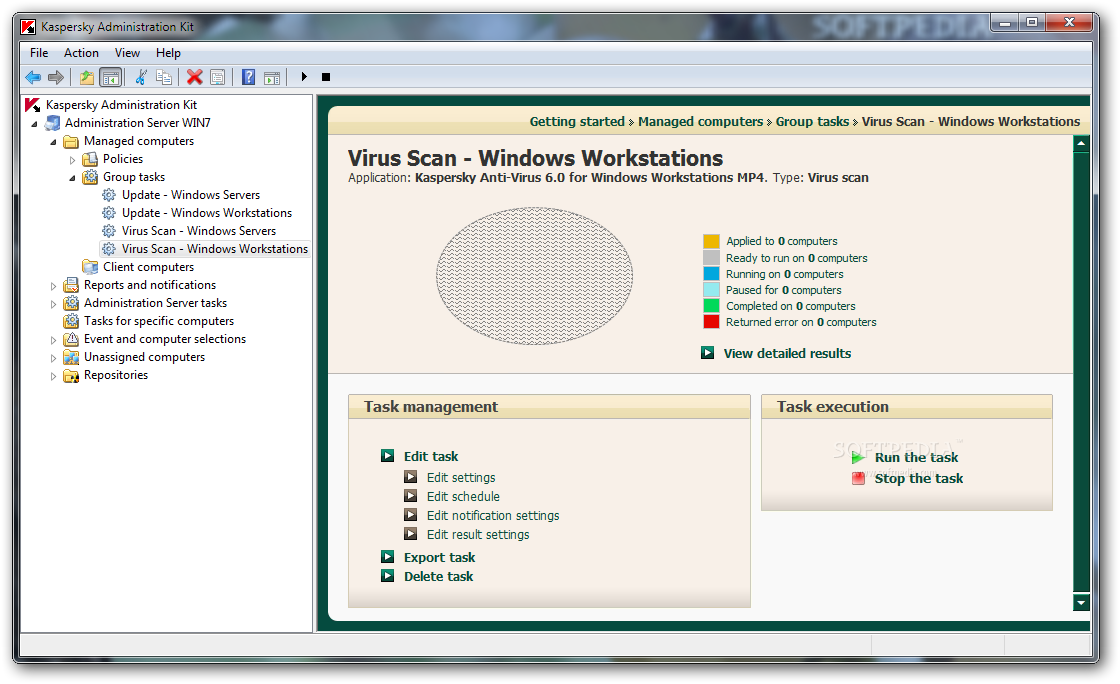Open View detailed results link
Viewport: 1120px width, 684px height.
pyautogui.click(x=787, y=353)
